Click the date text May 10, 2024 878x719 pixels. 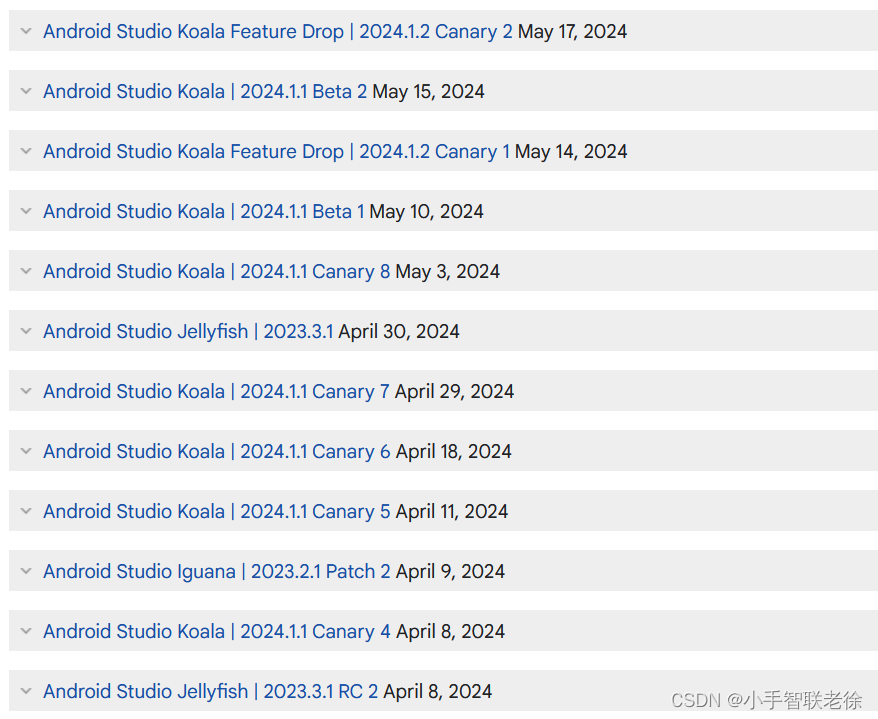pos(427,211)
